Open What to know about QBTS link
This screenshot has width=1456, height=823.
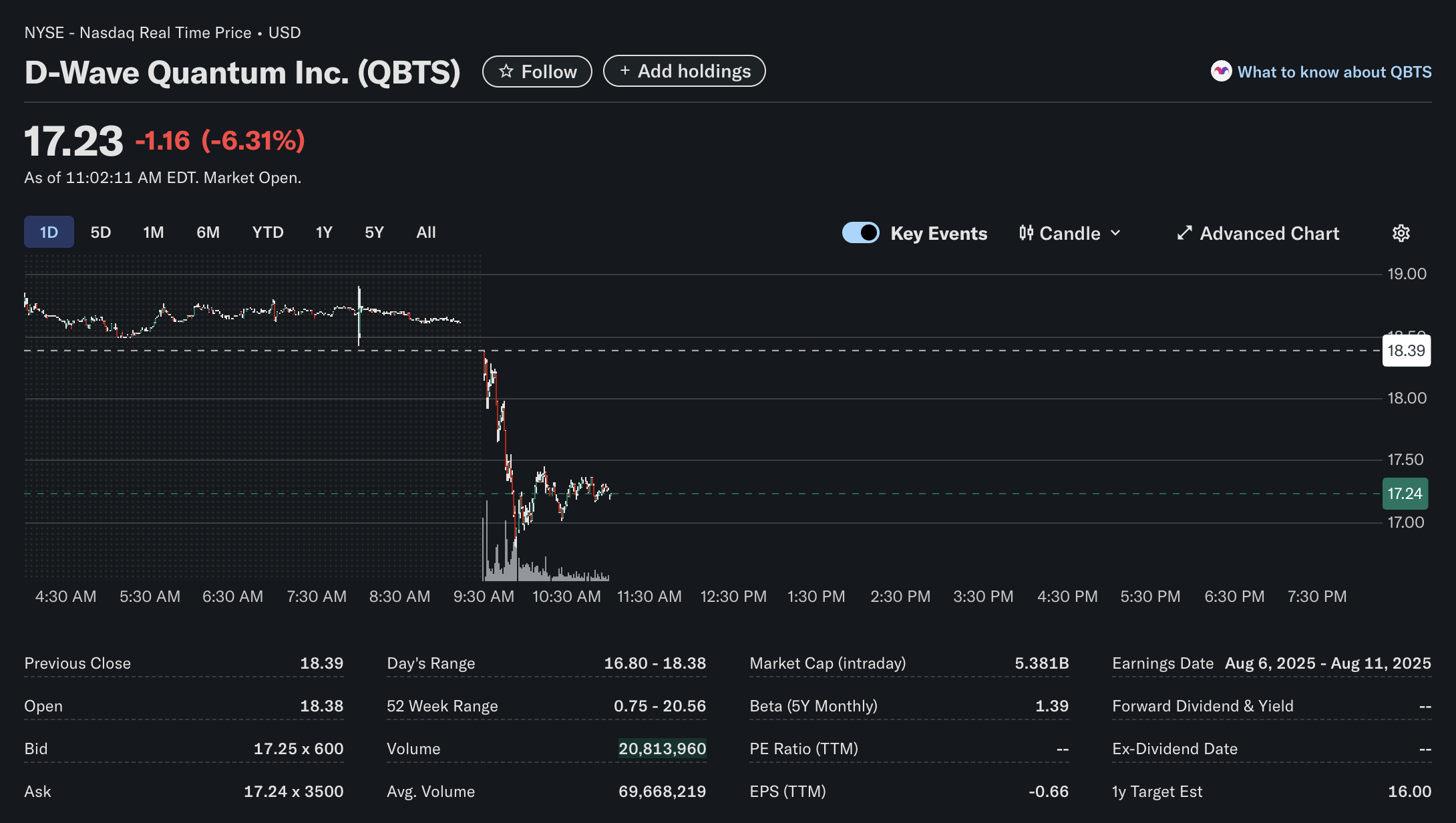[1334, 71]
